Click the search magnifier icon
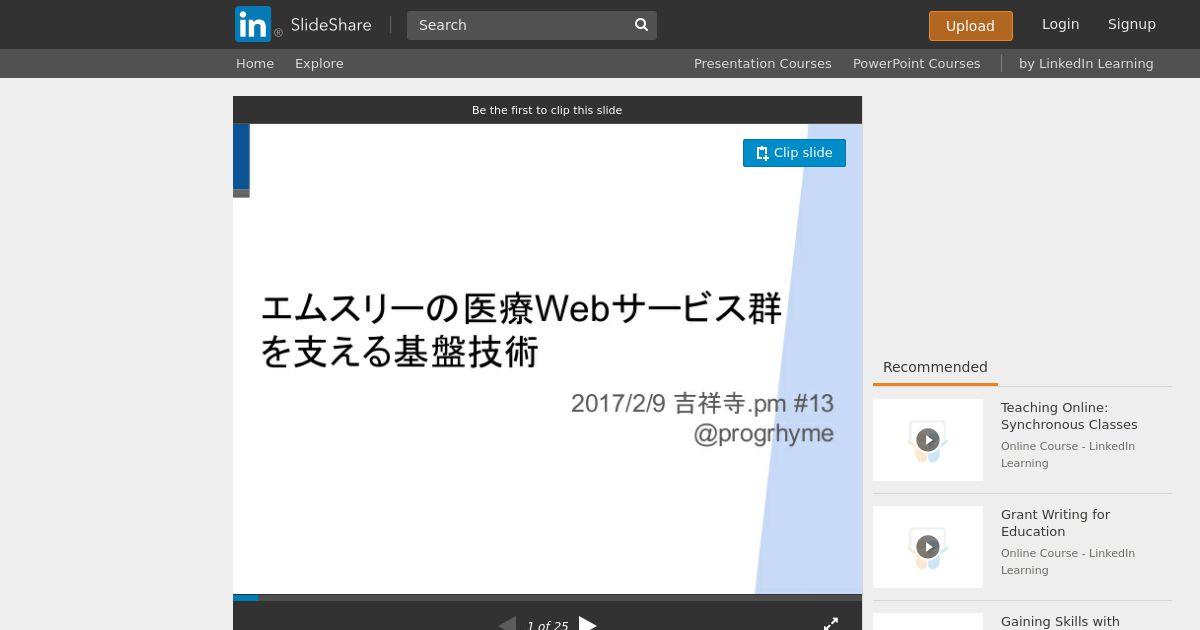Screen dimensions: 1200x630 [641, 25]
